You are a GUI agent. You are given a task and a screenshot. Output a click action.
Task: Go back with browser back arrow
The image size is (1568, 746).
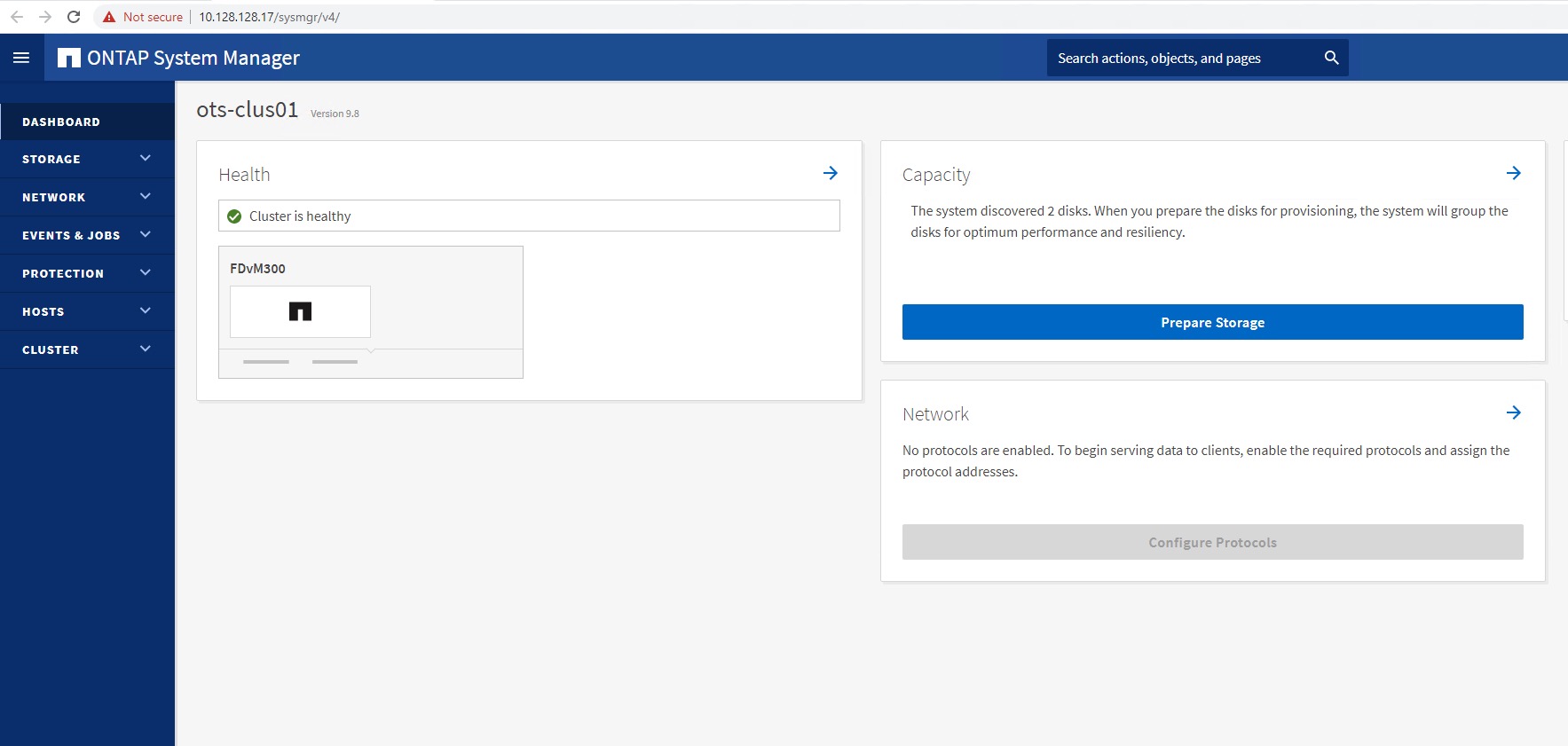coord(17,17)
